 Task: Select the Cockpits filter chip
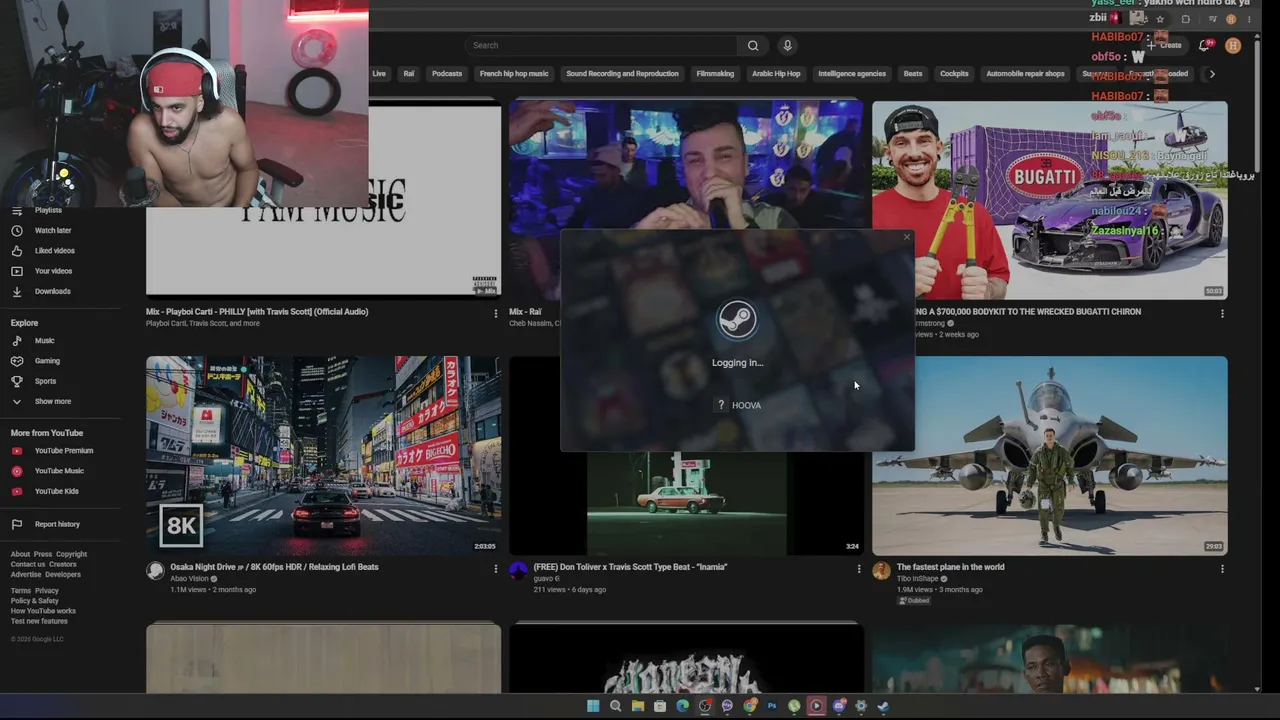[x=954, y=73]
